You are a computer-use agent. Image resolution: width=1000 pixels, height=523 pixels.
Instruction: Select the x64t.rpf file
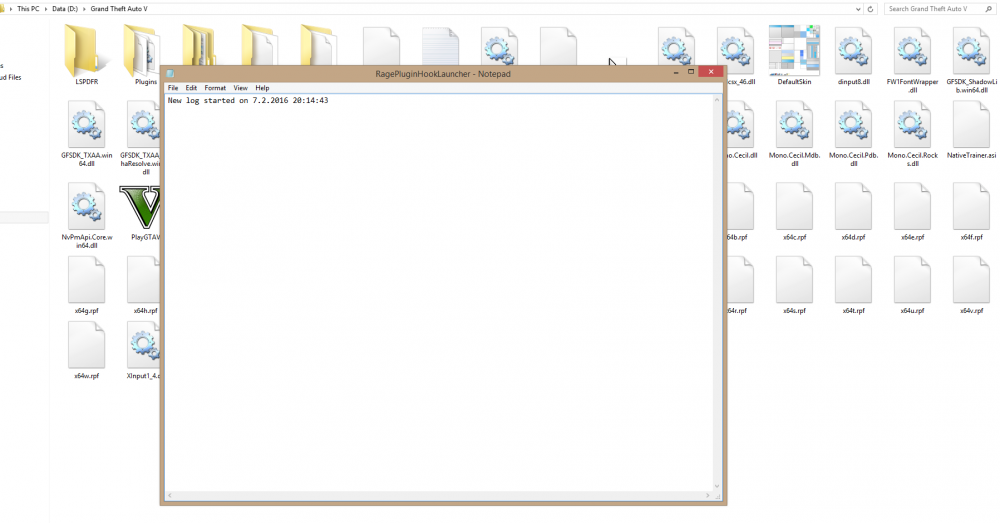tap(853, 285)
